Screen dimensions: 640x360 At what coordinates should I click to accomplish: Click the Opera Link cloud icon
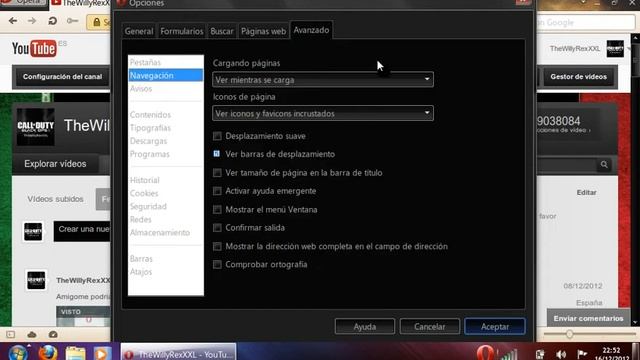click(32, 335)
